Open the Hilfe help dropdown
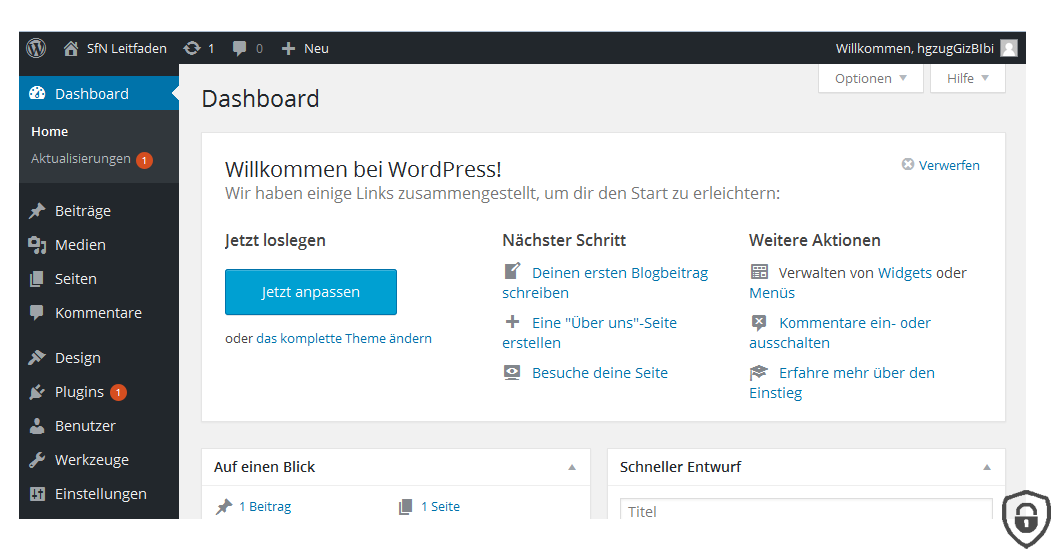This screenshot has height=556, width=1060. (x=967, y=78)
